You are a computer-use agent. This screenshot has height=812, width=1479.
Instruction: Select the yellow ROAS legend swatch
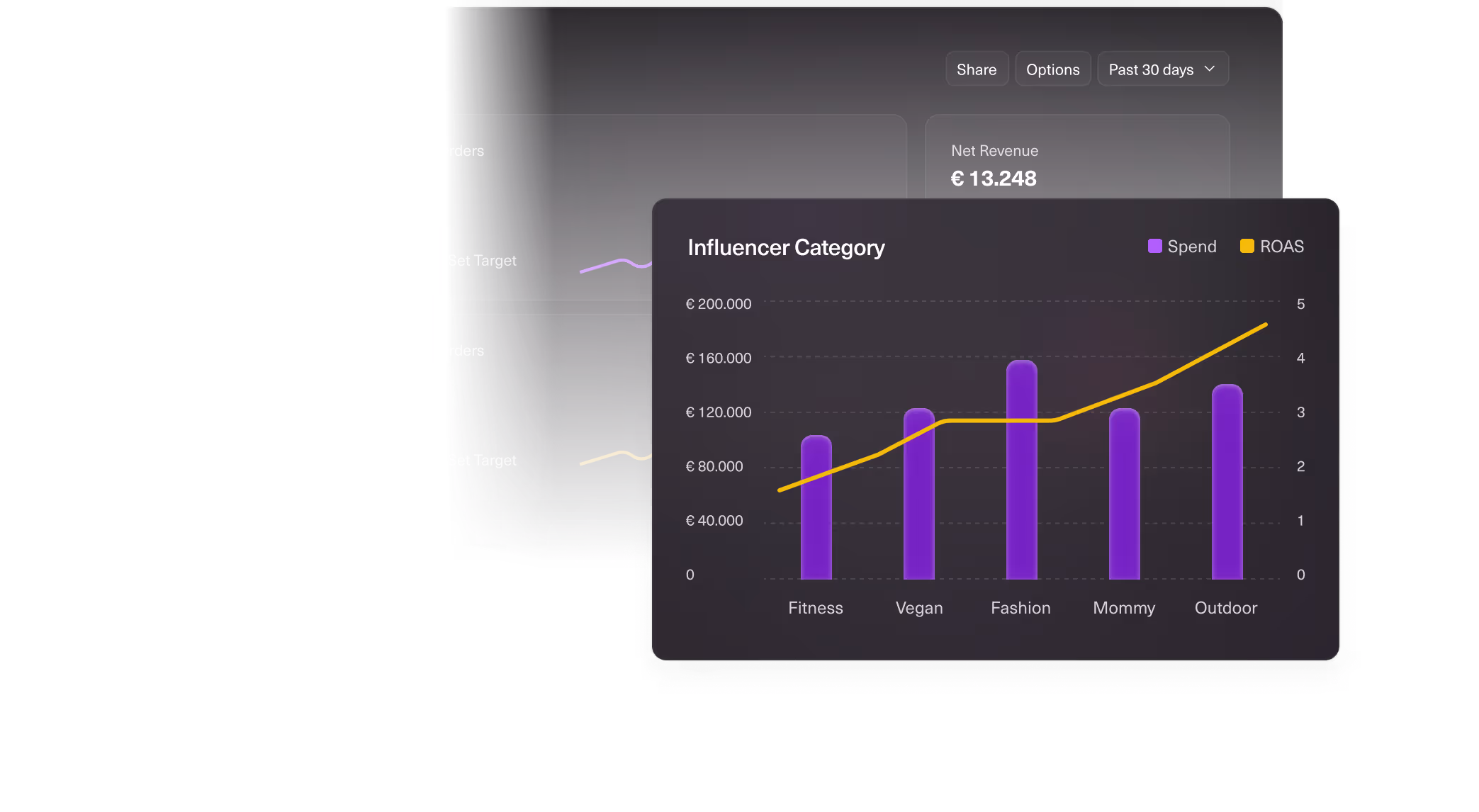[1246, 246]
